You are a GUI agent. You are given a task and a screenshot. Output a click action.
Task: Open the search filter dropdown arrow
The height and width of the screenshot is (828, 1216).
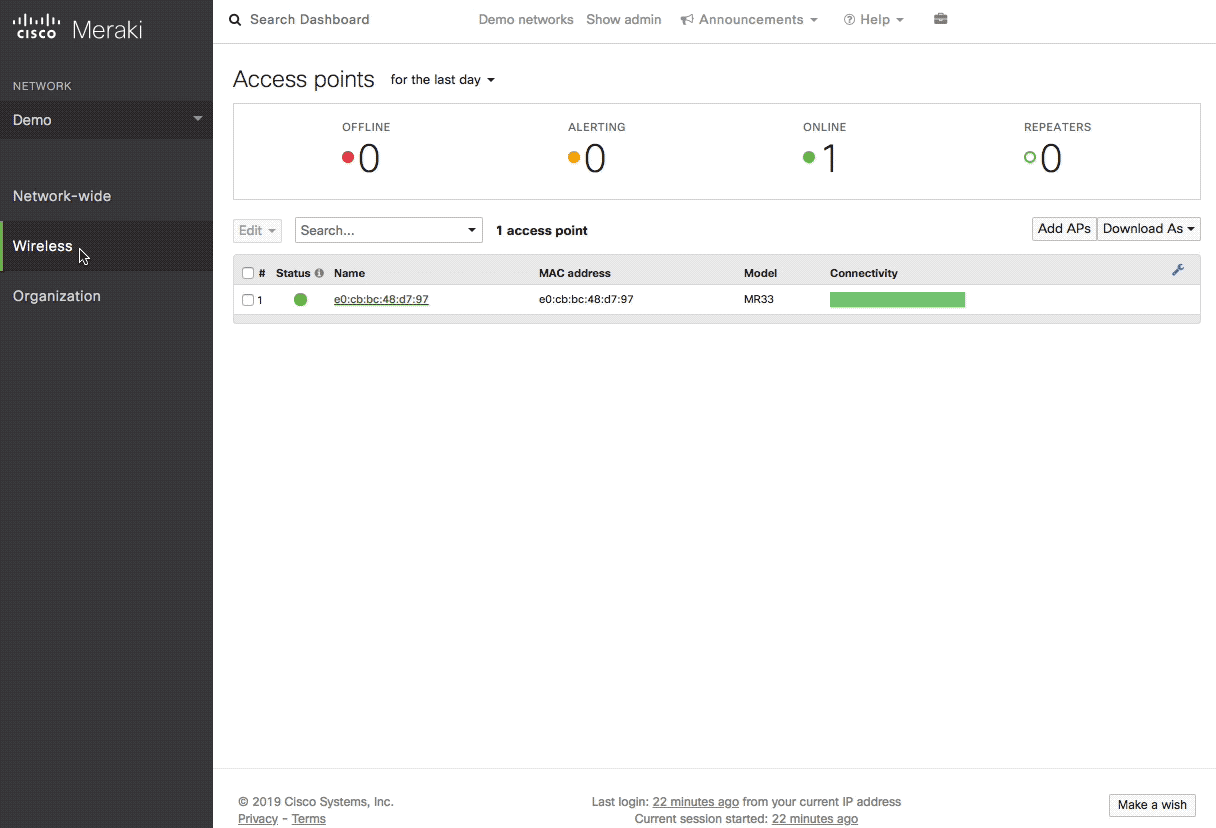(473, 230)
